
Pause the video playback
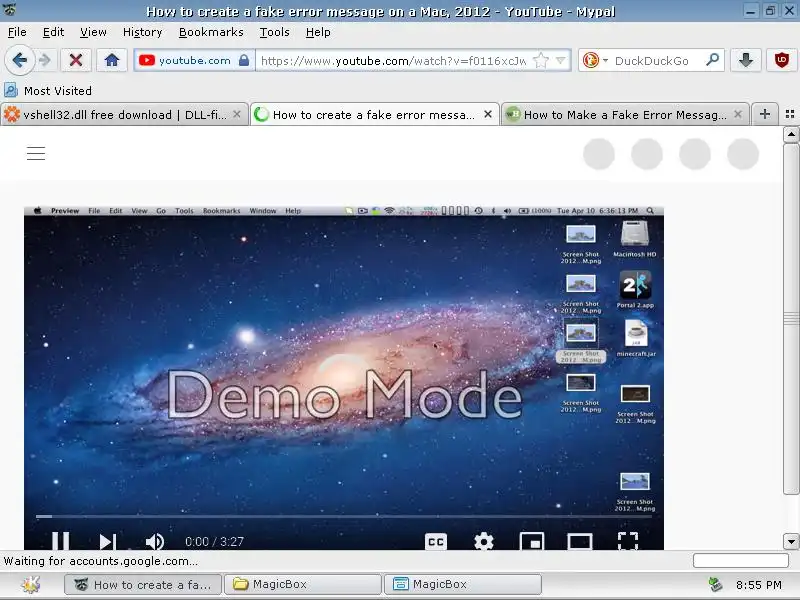[60, 541]
